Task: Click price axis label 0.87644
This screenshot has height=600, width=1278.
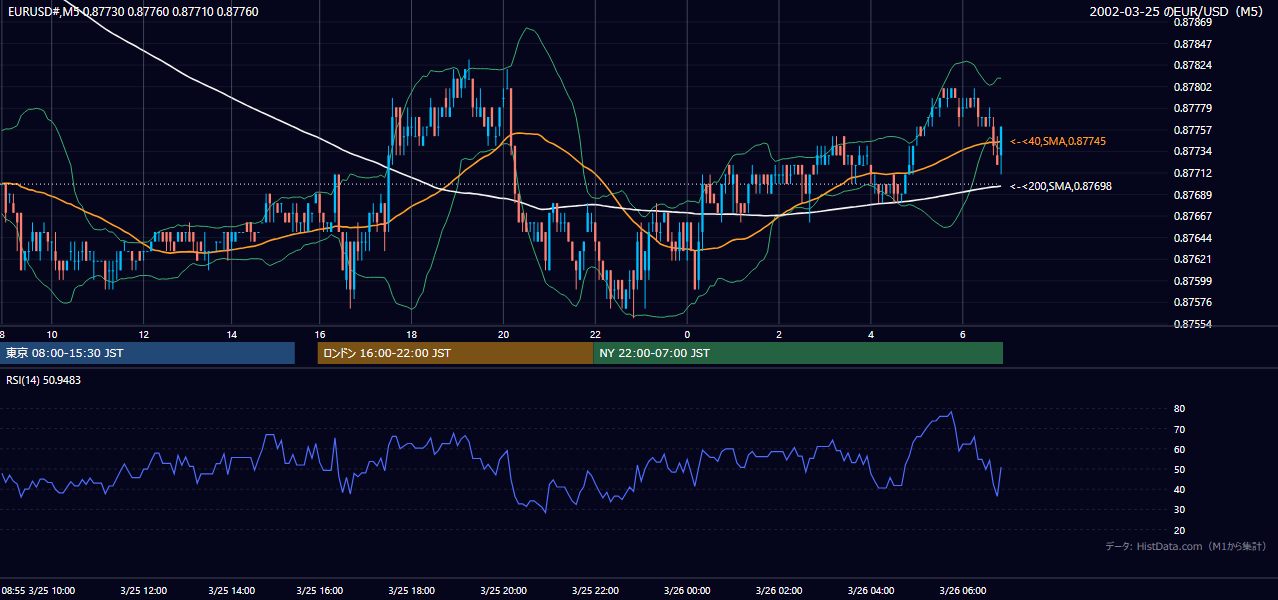Action: (1192, 238)
